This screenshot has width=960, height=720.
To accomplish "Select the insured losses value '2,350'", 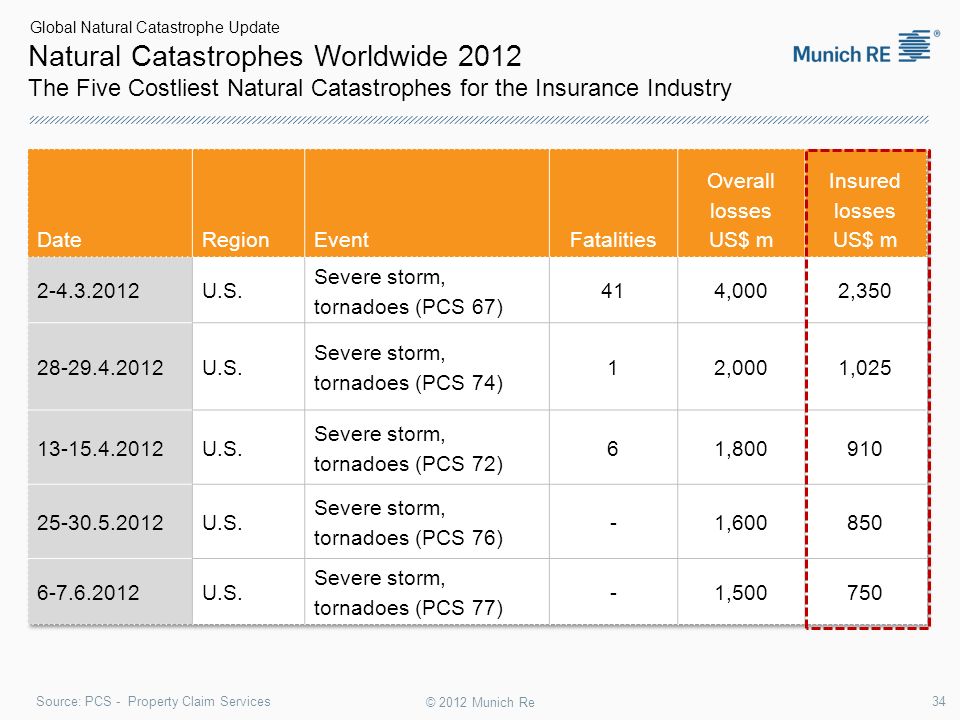I will 864,290.
